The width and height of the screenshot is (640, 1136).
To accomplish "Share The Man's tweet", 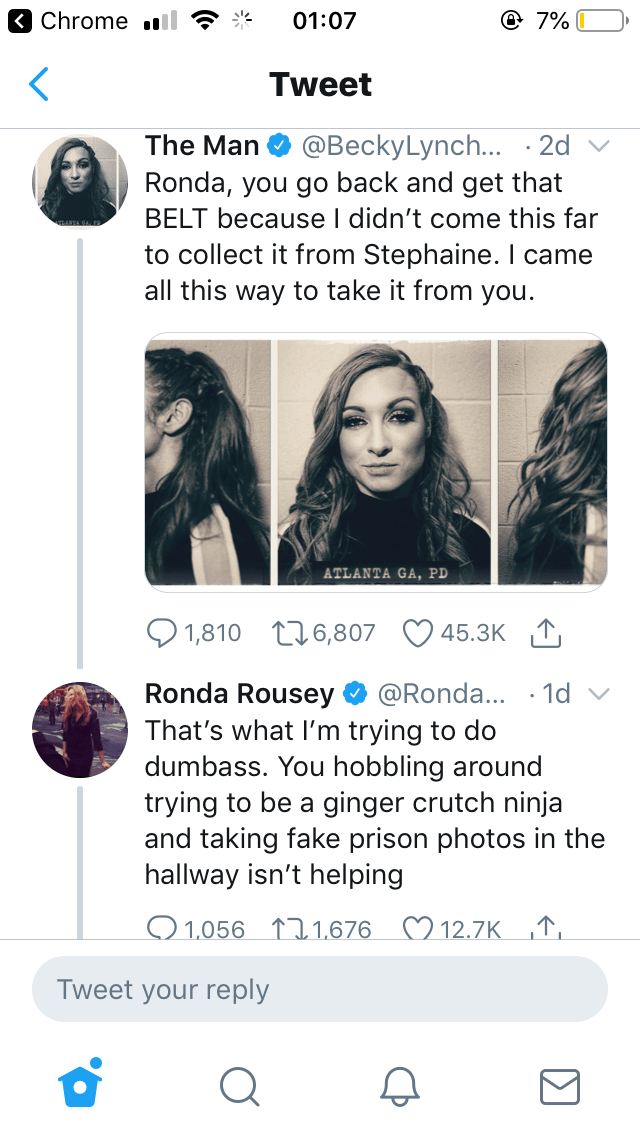I will point(541,632).
